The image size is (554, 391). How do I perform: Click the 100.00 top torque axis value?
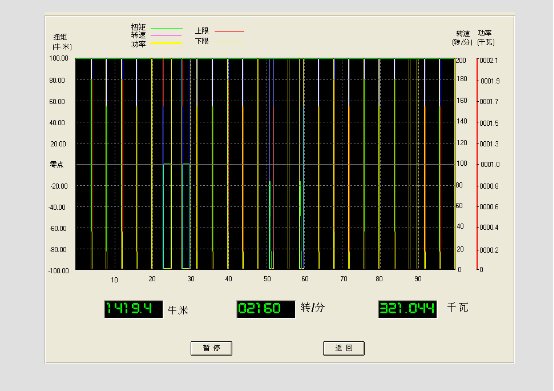tap(59, 58)
